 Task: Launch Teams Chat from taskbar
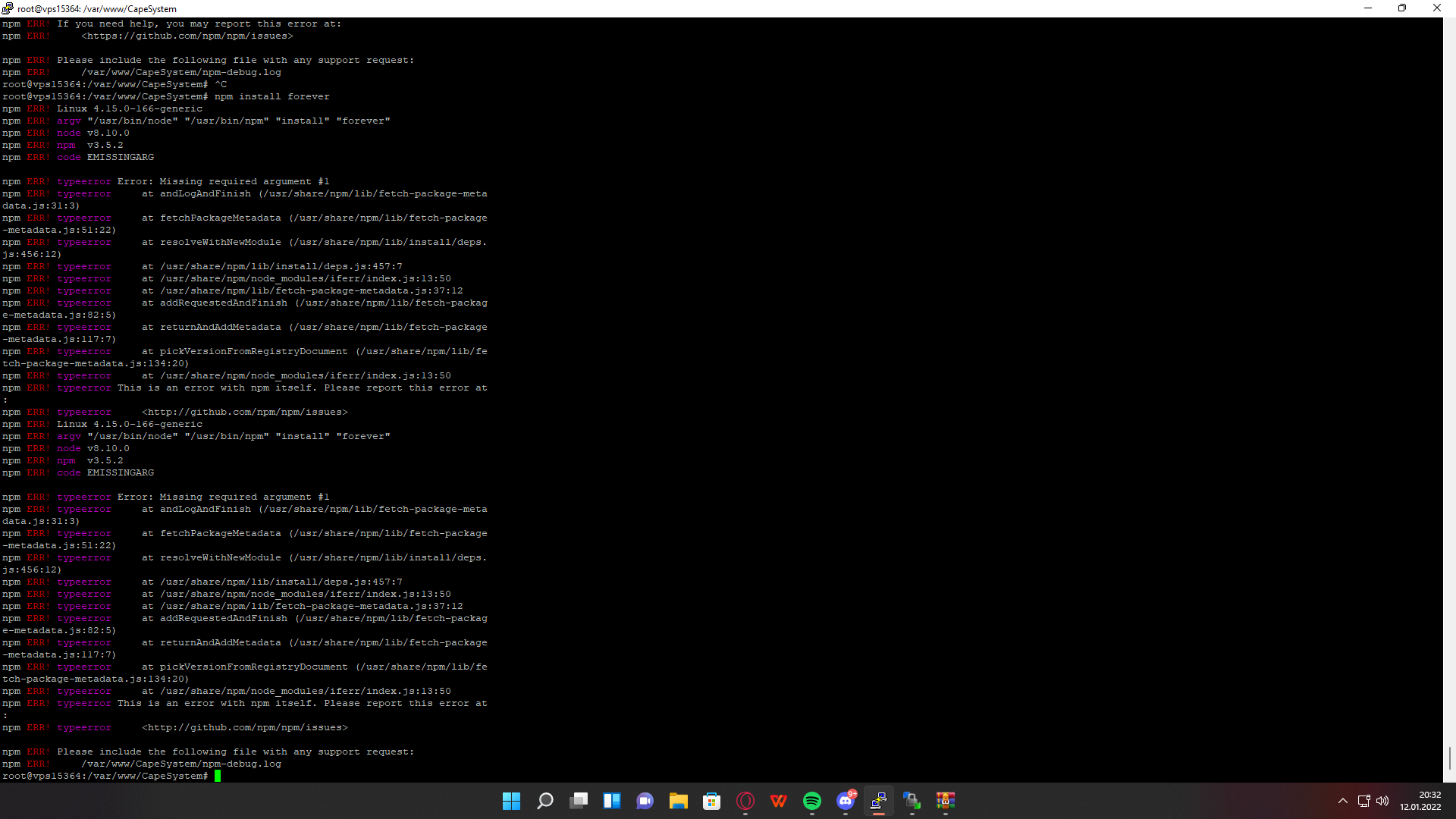[x=645, y=801]
